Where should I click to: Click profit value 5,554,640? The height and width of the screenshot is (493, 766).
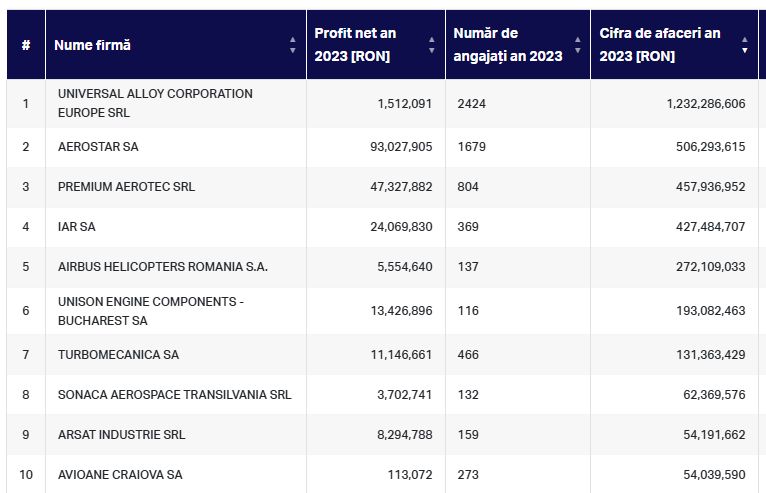click(x=404, y=267)
